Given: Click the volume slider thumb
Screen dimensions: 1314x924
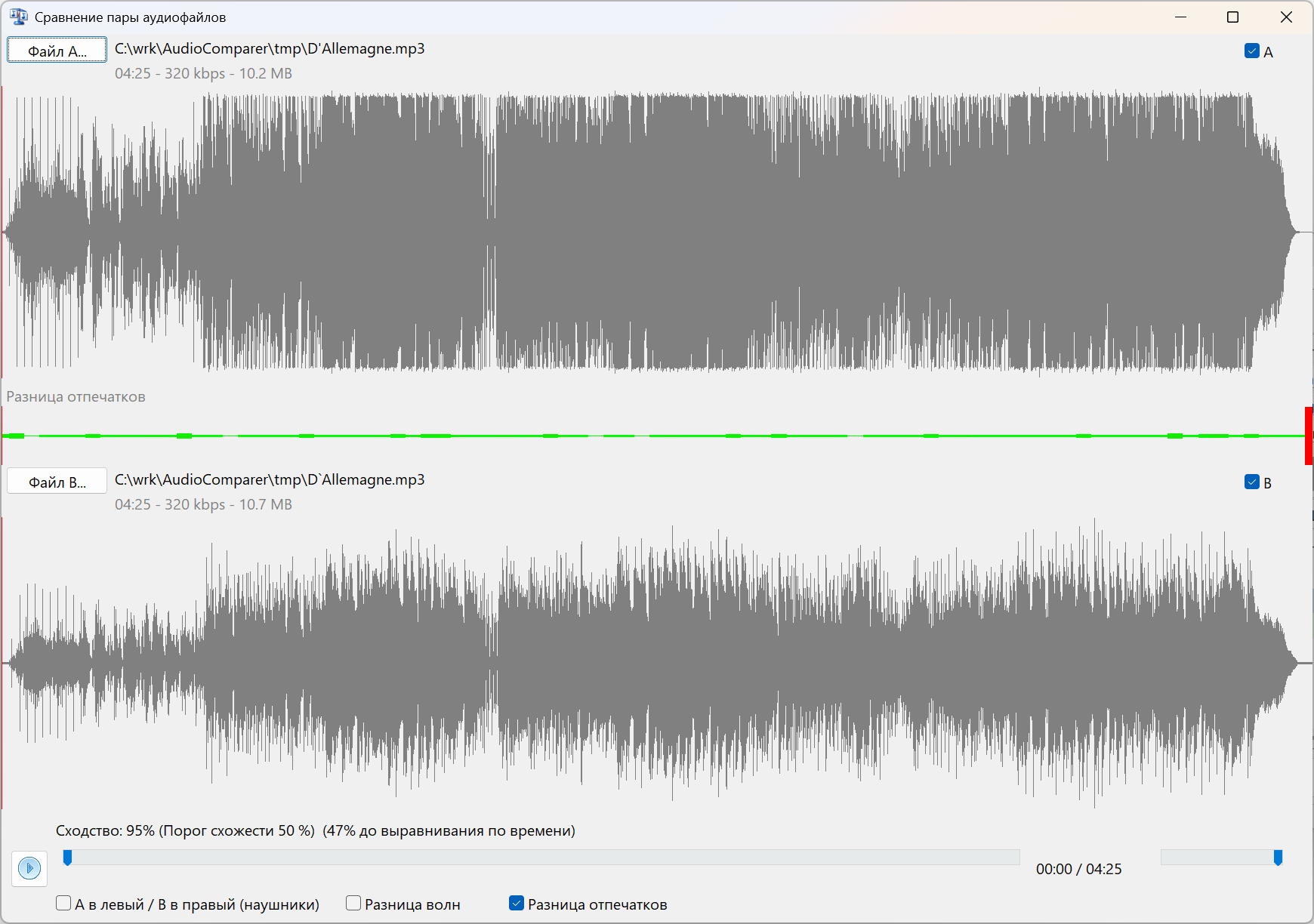Looking at the screenshot, I should [1278, 857].
